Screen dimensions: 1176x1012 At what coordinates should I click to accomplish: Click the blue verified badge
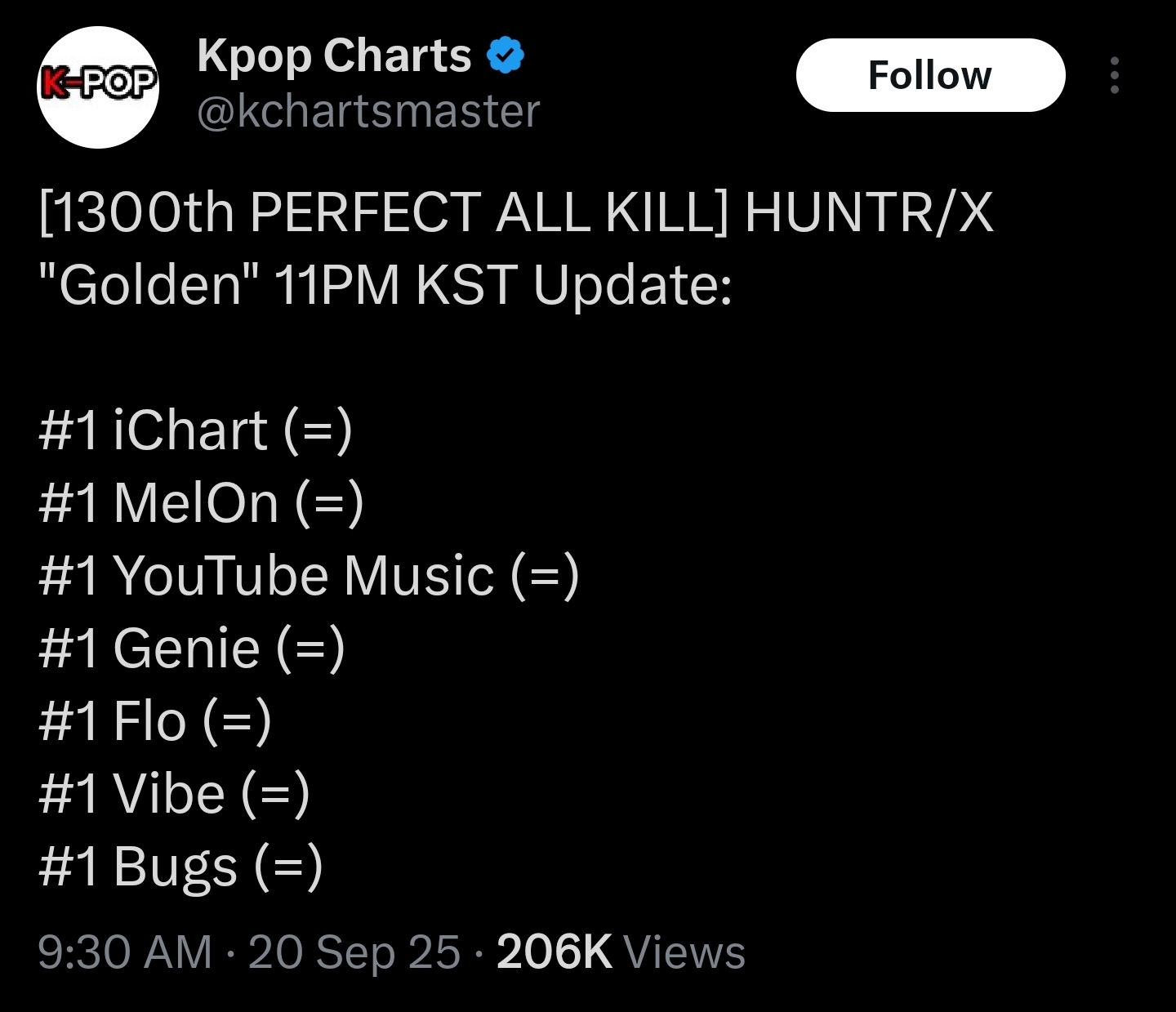506,56
